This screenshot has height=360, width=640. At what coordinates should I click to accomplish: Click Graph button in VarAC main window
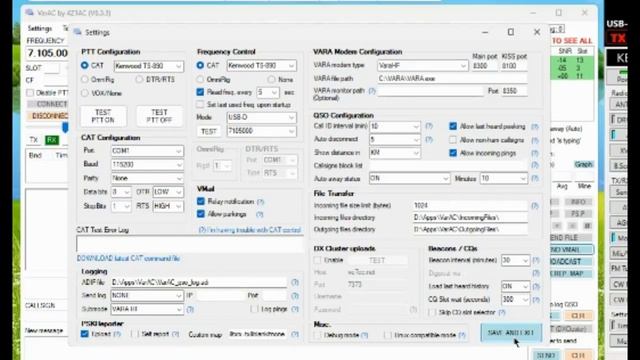click(583, 164)
